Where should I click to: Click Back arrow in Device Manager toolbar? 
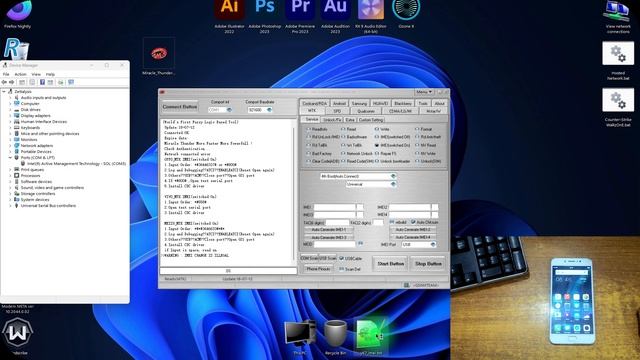pyautogui.click(x=4, y=82)
